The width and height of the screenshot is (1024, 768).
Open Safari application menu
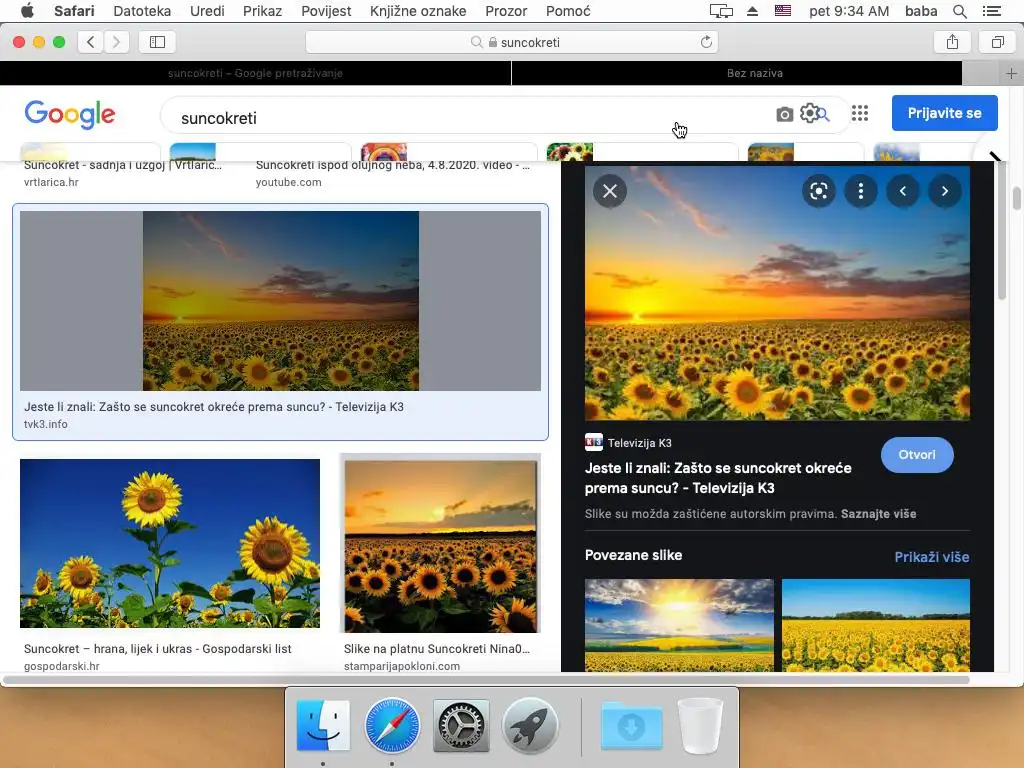click(x=74, y=11)
